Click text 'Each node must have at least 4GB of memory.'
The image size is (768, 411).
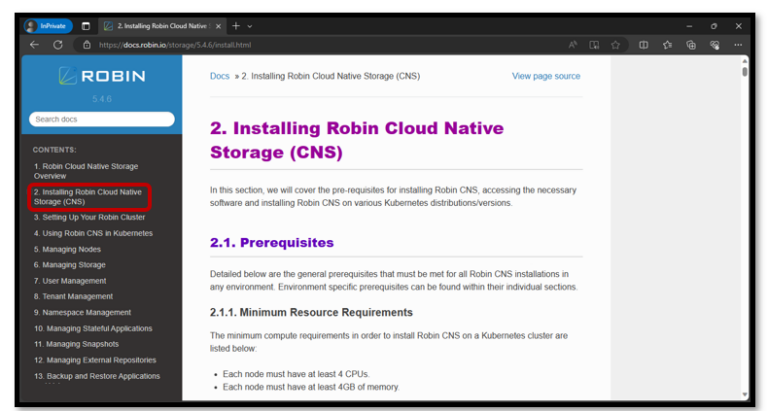[x=311, y=387]
